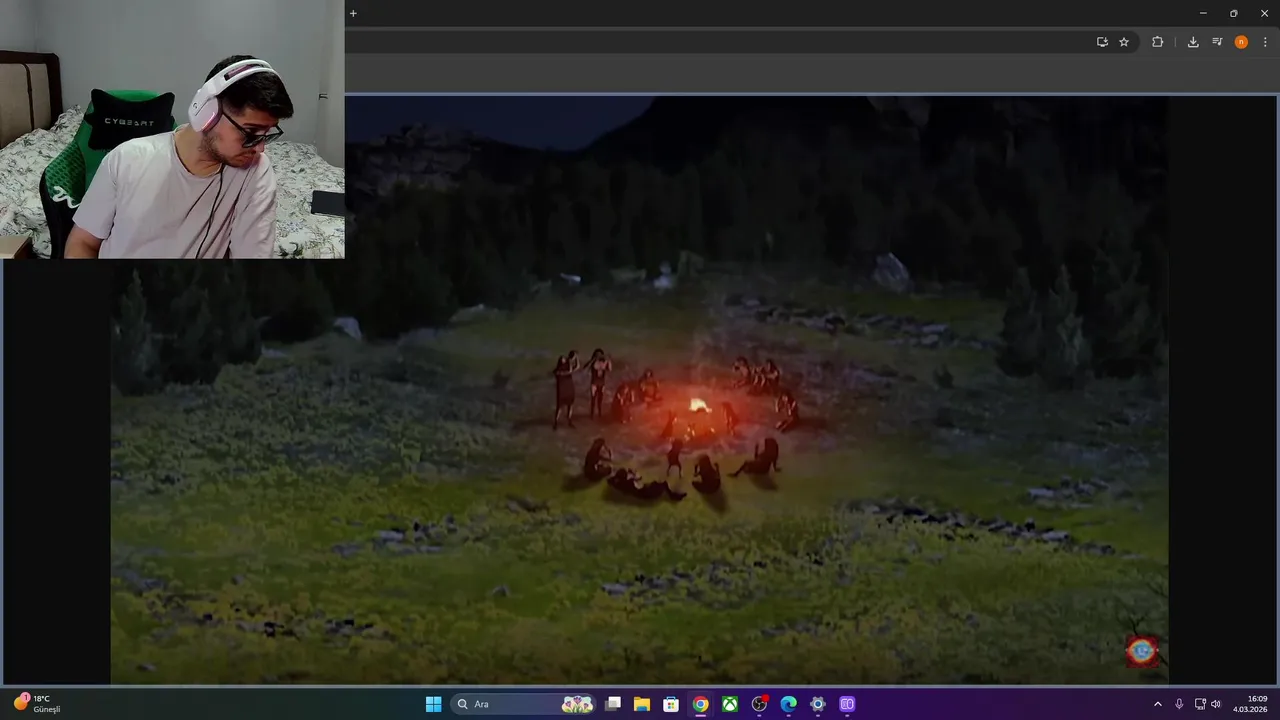Switch to Google Chrome on the taskbar

coord(701,704)
